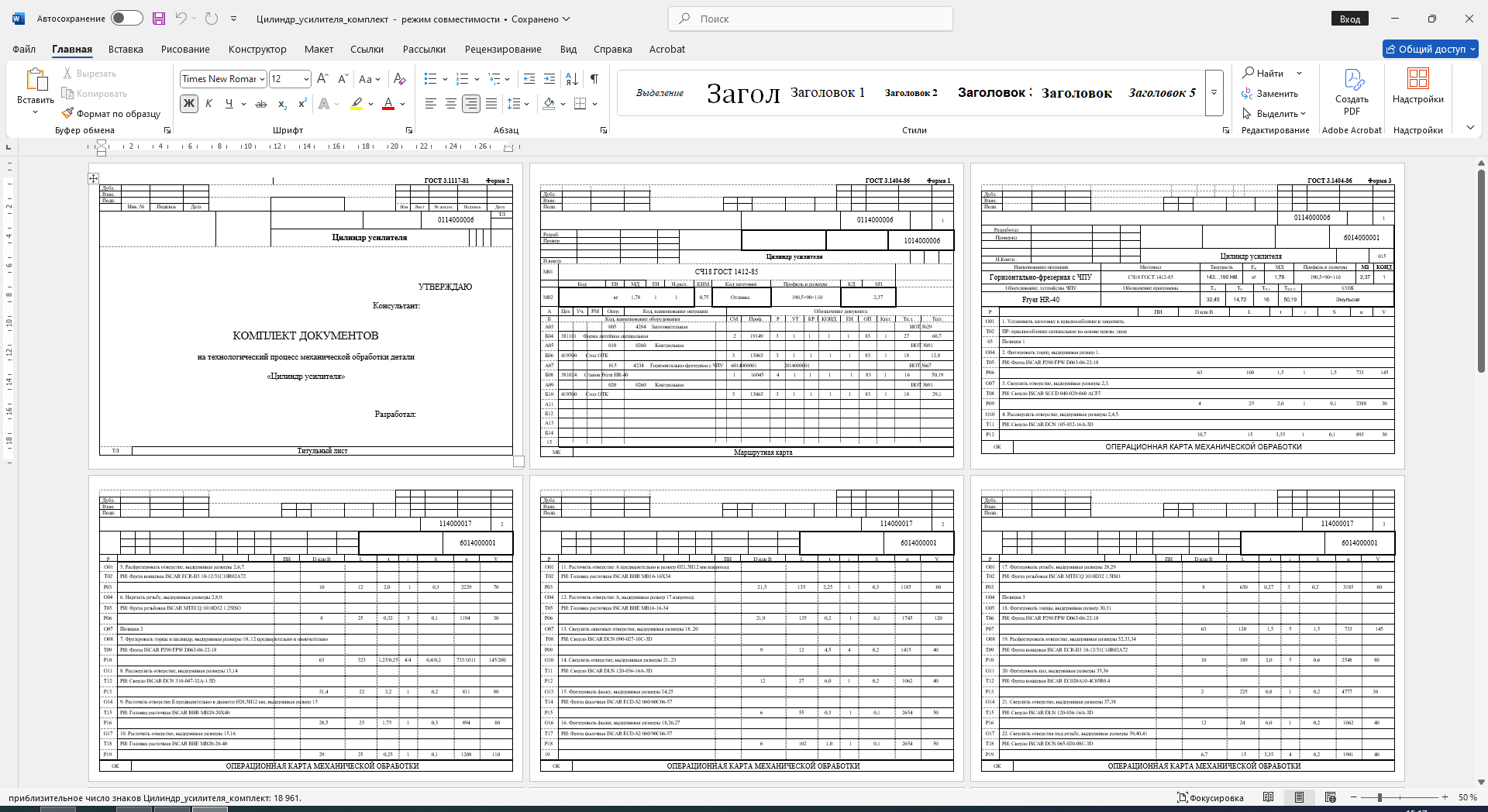
Task: Click the Format Painter brush icon
Action: click(x=68, y=113)
